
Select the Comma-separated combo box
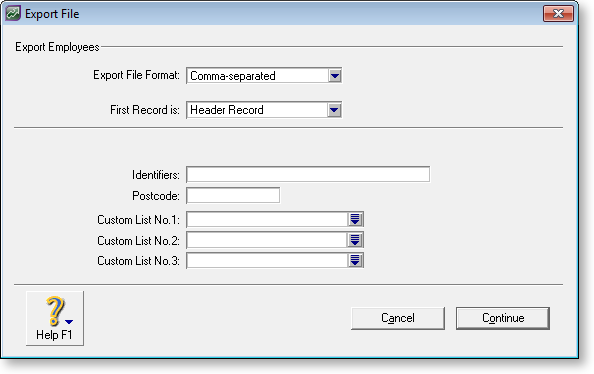(x=264, y=76)
